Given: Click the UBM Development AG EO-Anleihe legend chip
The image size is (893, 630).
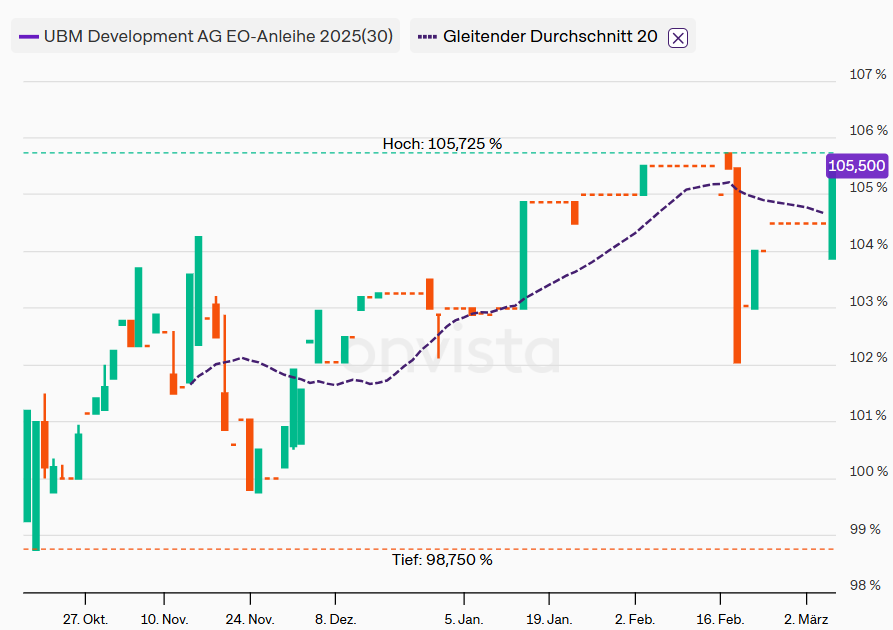Looking at the screenshot, I should tap(206, 36).
